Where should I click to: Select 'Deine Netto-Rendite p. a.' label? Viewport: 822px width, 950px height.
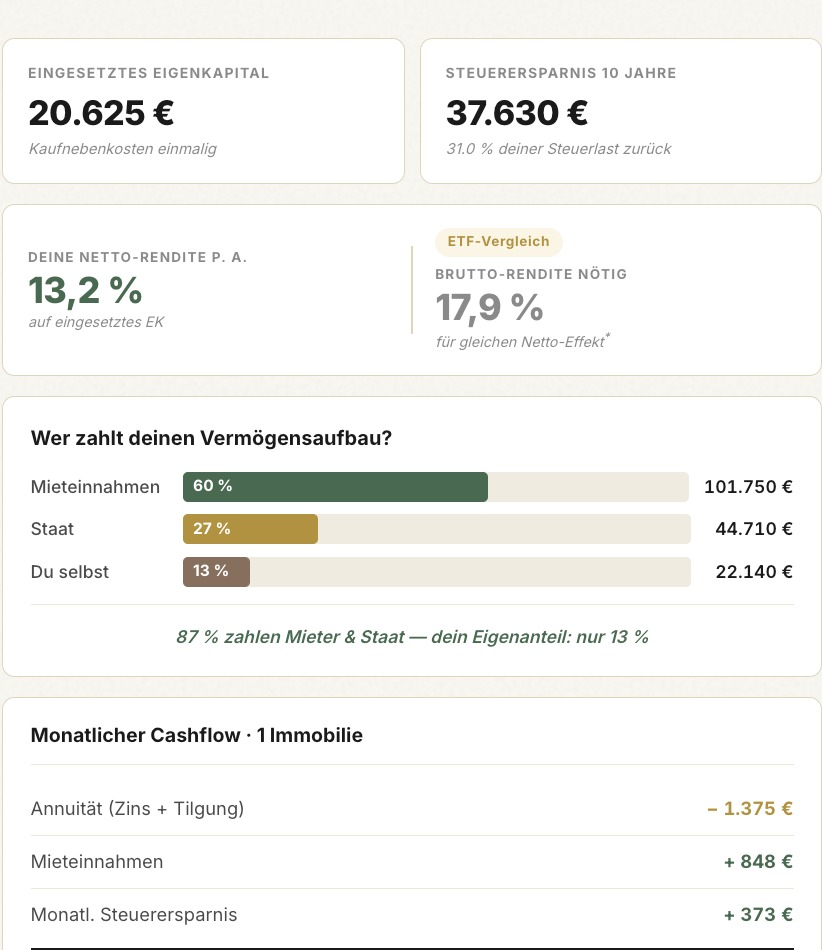(138, 257)
